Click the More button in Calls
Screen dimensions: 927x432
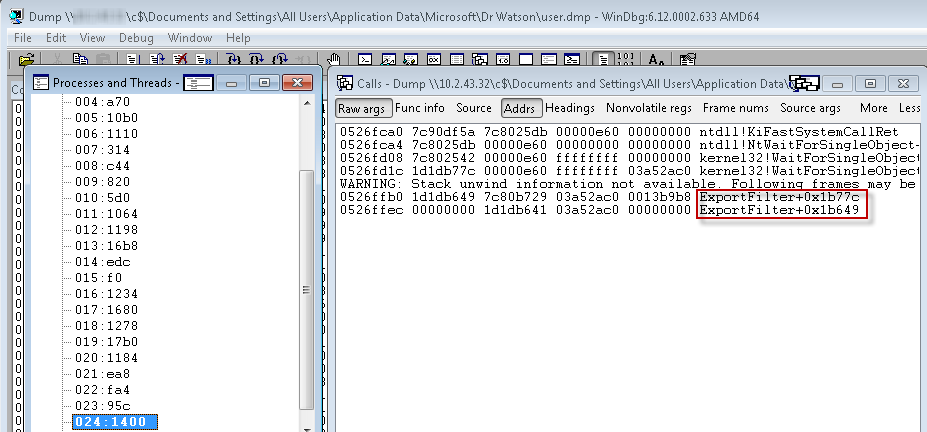click(873, 108)
